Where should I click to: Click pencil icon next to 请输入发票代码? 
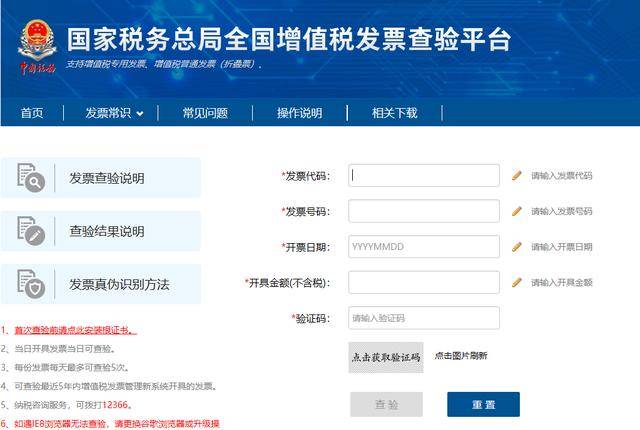point(517,175)
